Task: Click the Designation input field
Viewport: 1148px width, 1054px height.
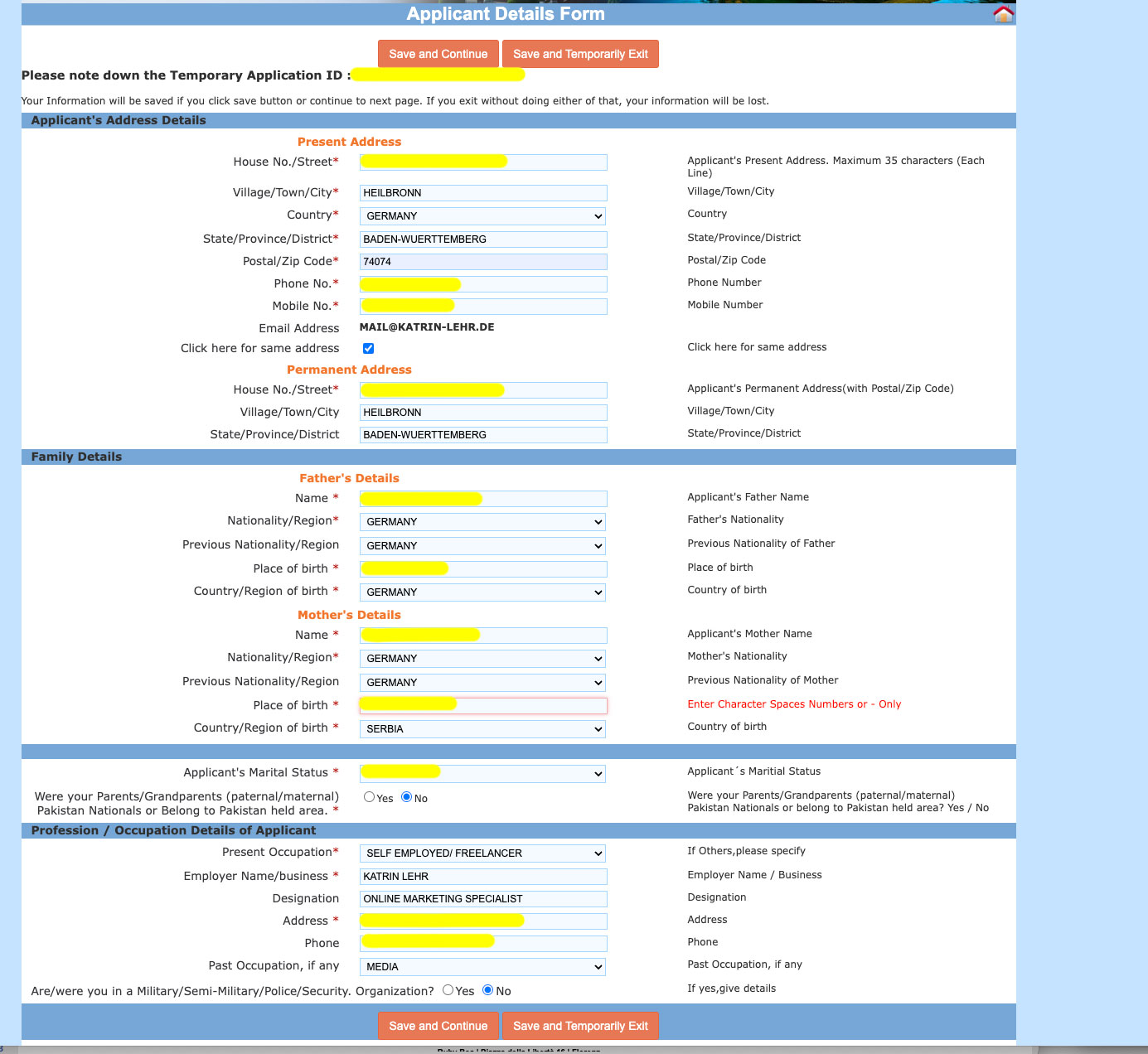Action: click(x=482, y=899)
